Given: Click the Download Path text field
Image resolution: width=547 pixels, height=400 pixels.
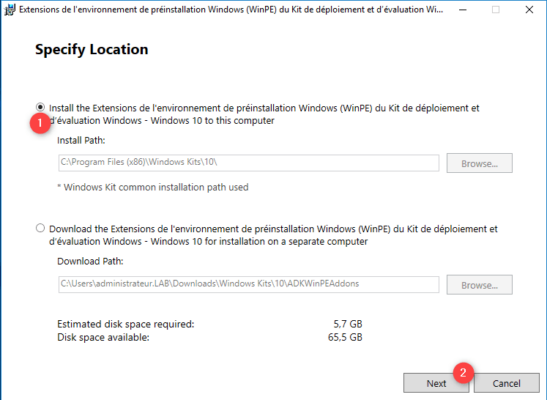Looking at the screenshot, I should [248, 284].
